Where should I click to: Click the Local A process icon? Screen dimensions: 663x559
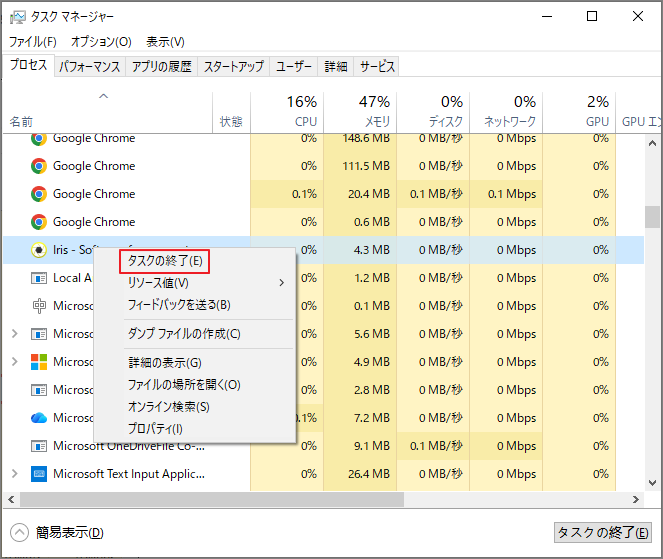(x=39, y=278)
